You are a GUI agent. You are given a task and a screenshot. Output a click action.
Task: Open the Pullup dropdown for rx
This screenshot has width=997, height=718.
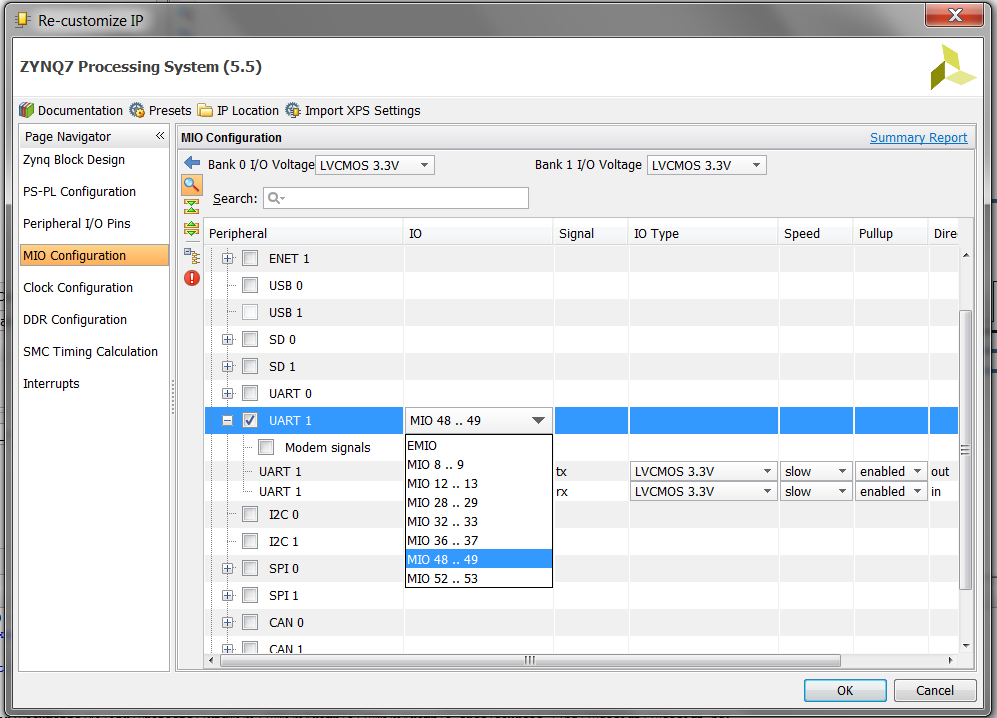[890, 492]
